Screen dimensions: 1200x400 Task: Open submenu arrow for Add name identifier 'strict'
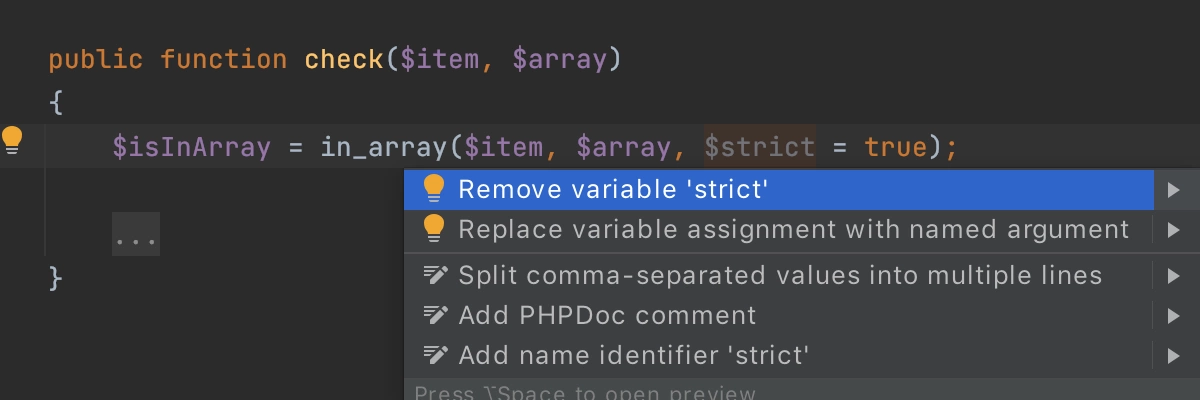point(1174,355)
